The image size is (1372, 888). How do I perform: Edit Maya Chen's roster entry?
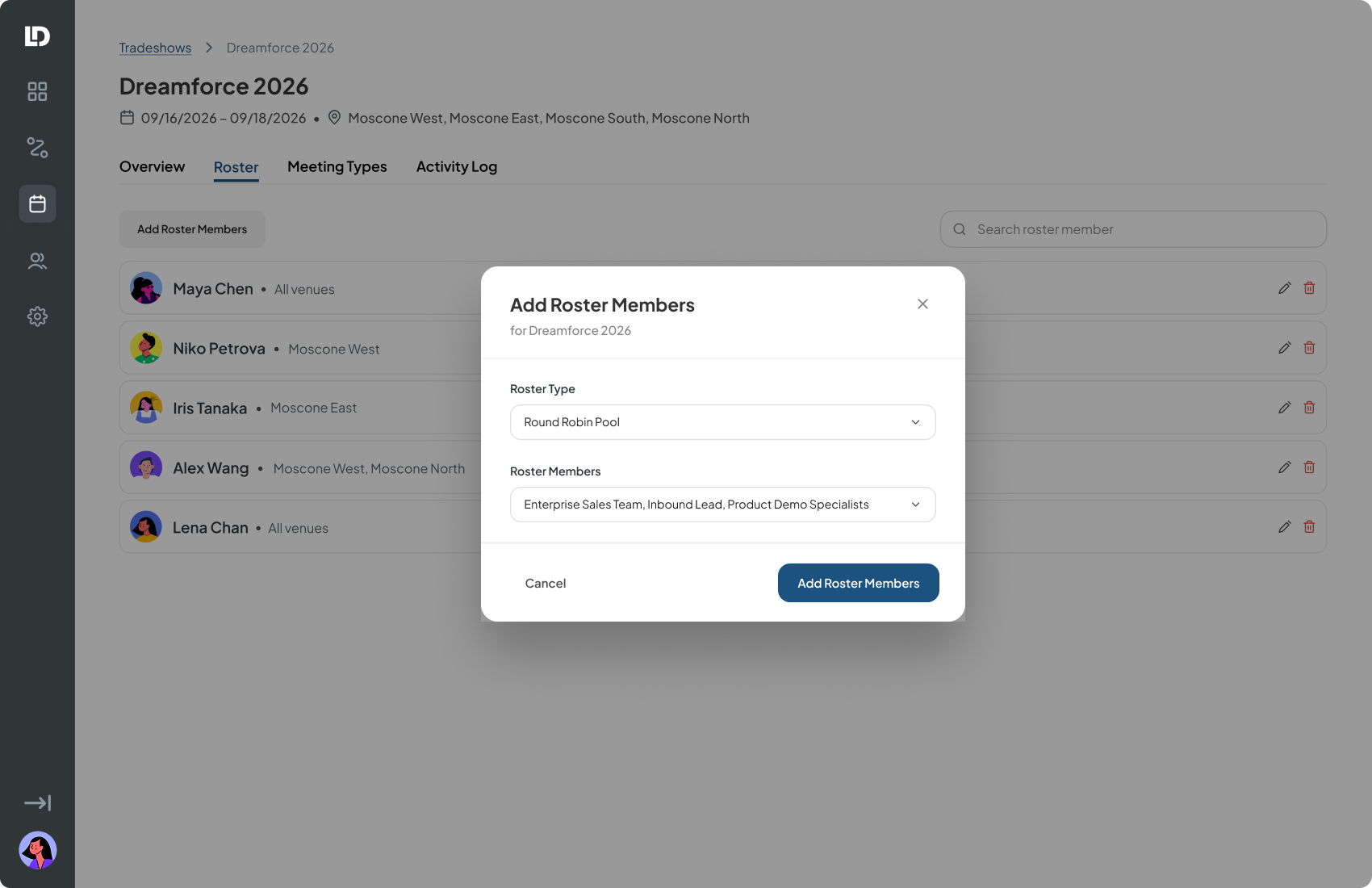click(1285, 288)
